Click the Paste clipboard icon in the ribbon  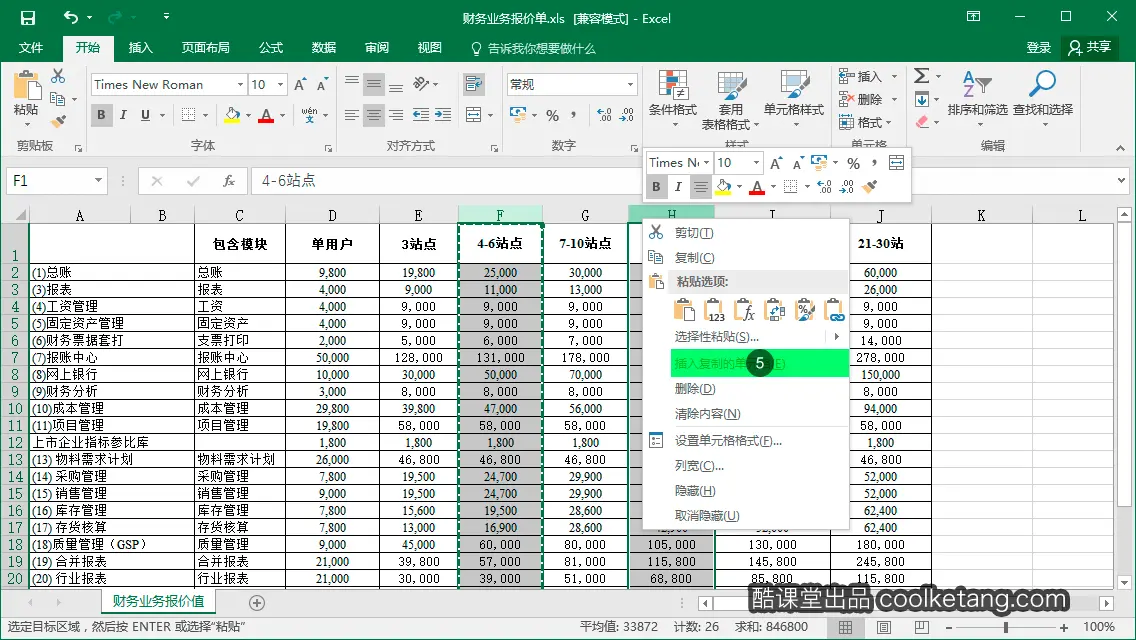coord(27,85)
